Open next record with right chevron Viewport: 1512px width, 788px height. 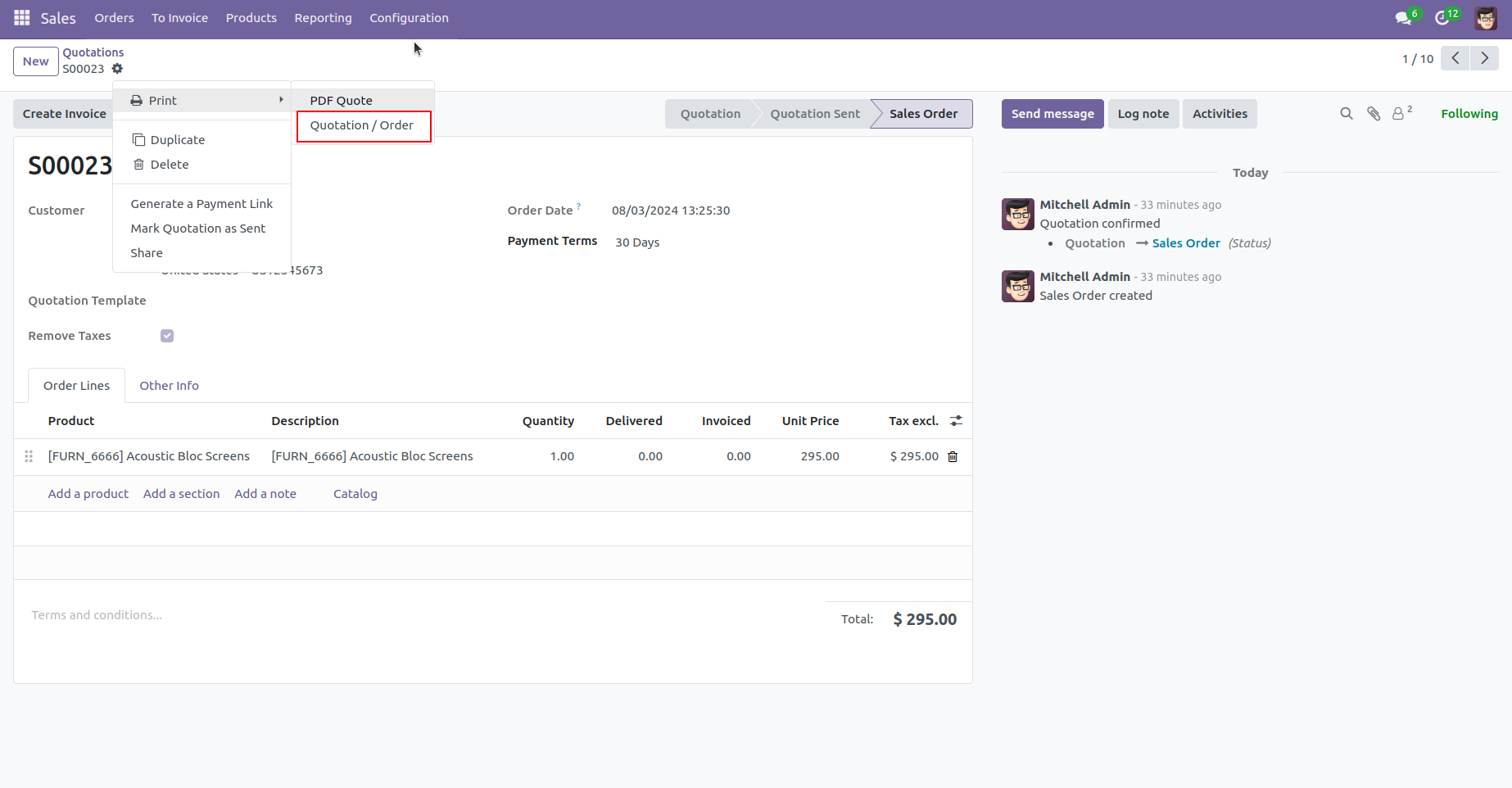coord(1484,58)
